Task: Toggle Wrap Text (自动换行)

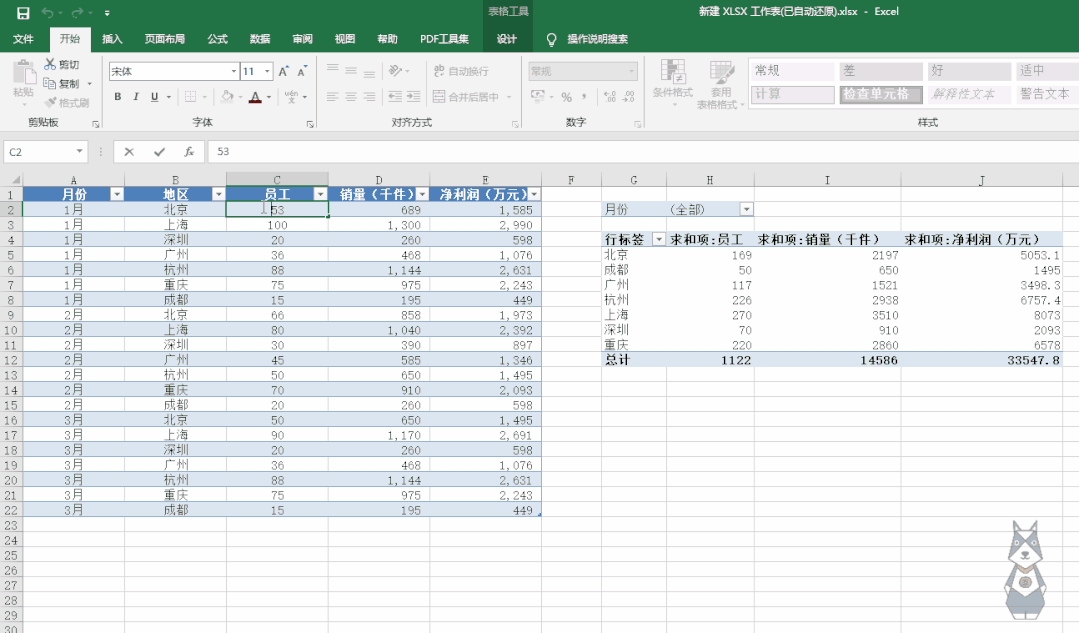Action: (461, 71)
